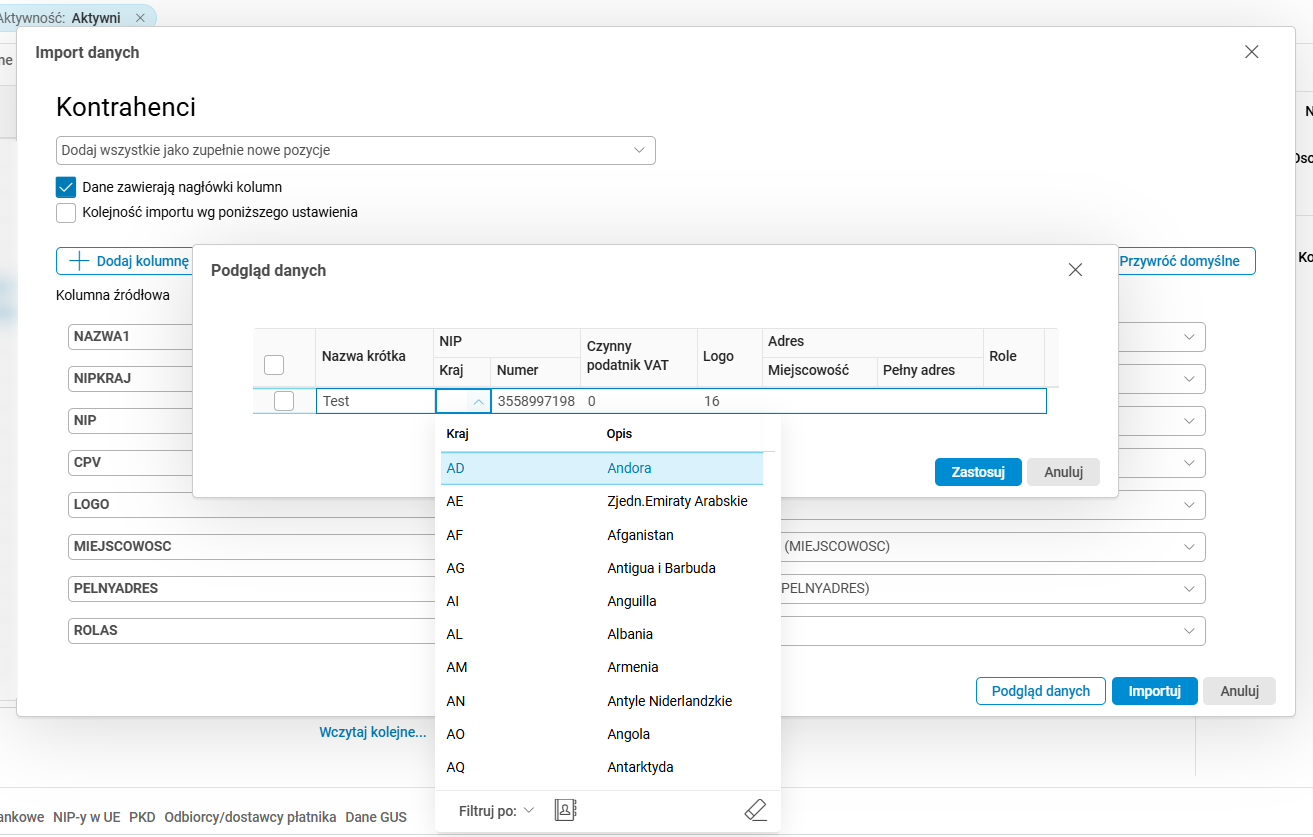The image size is (1313, 837).
Task: Close the Import danych window
Action: click(x=1251, y=52)
